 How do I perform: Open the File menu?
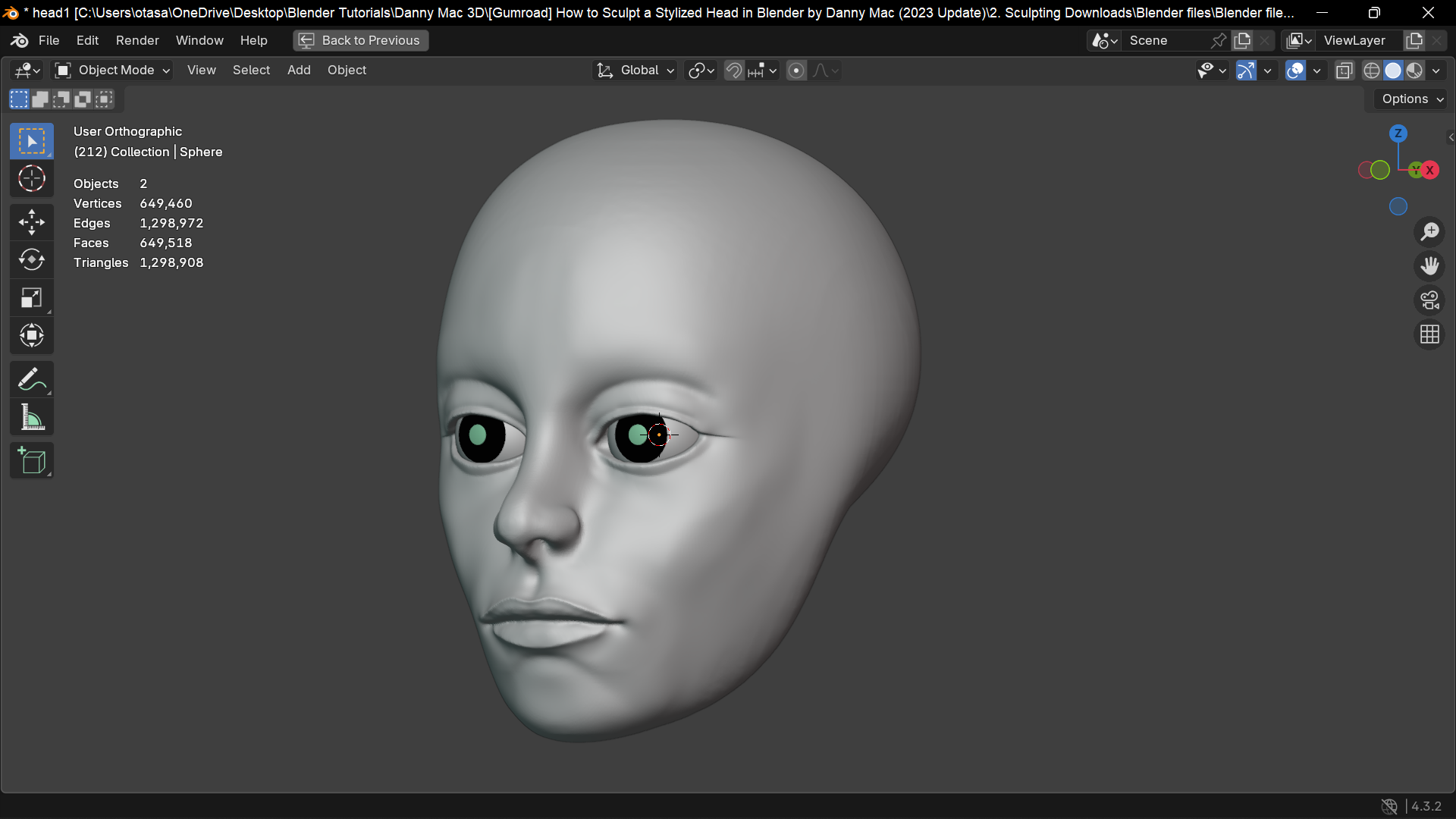(x=49, y=40)
